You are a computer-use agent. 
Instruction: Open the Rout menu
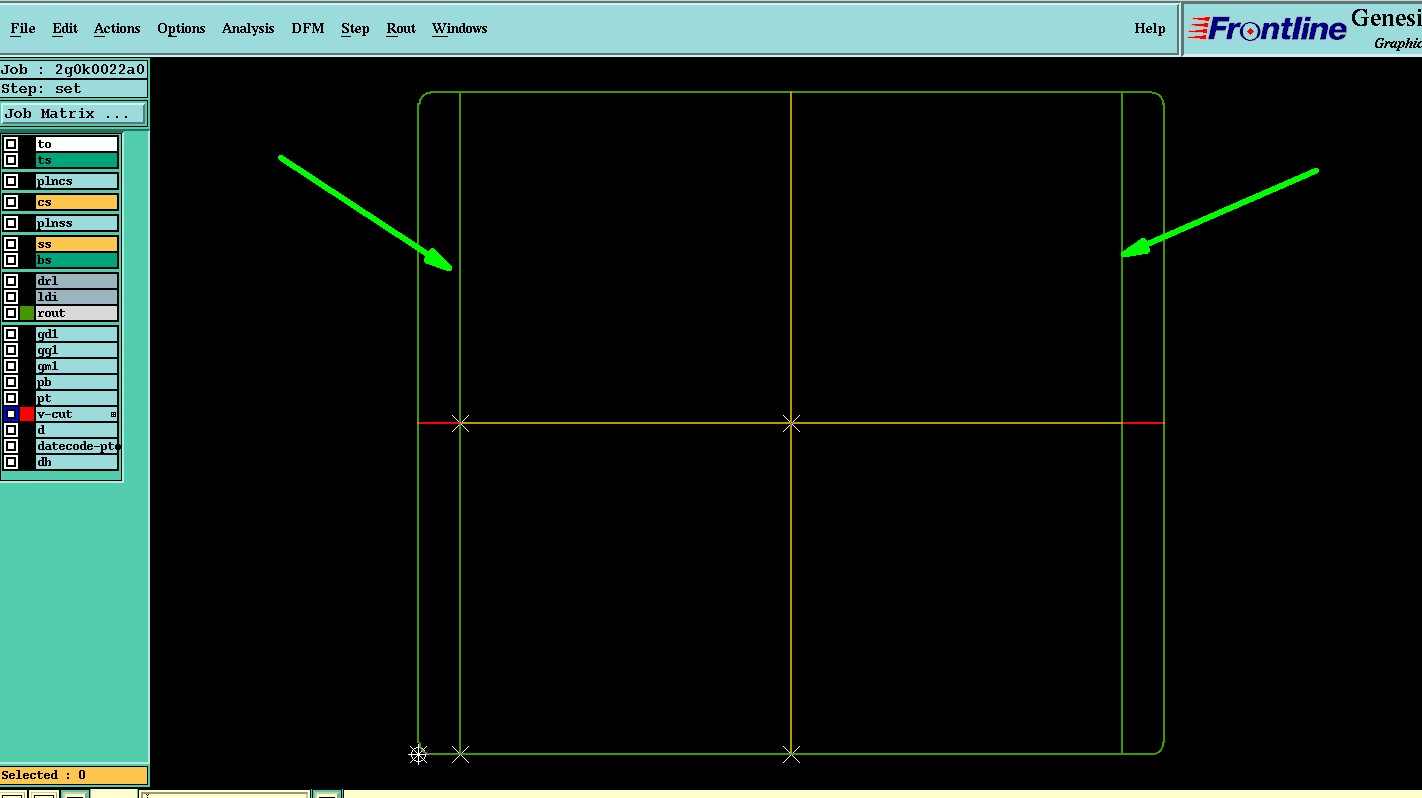click(x=401, y=28)
